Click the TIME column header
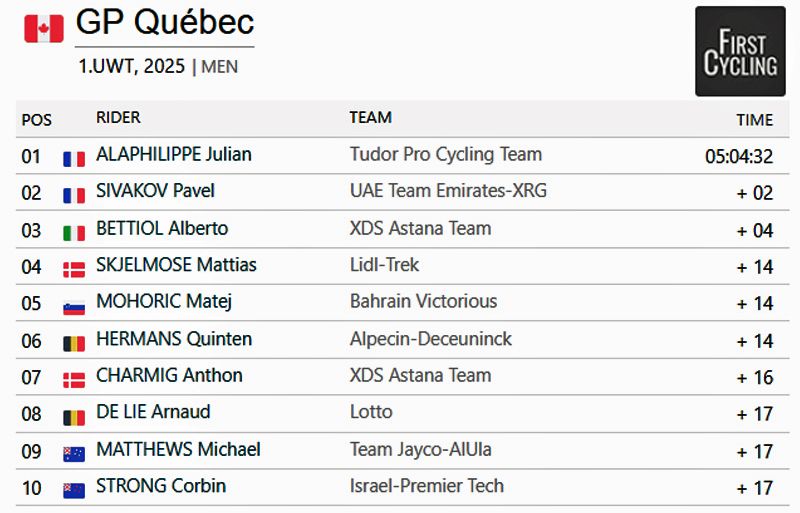800x513 pixels. (754, 120)
